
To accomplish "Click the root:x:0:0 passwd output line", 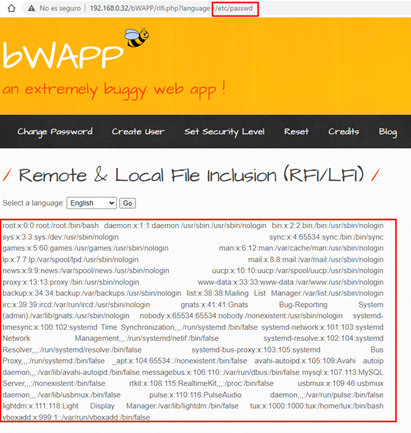I will tap(51, 226).
